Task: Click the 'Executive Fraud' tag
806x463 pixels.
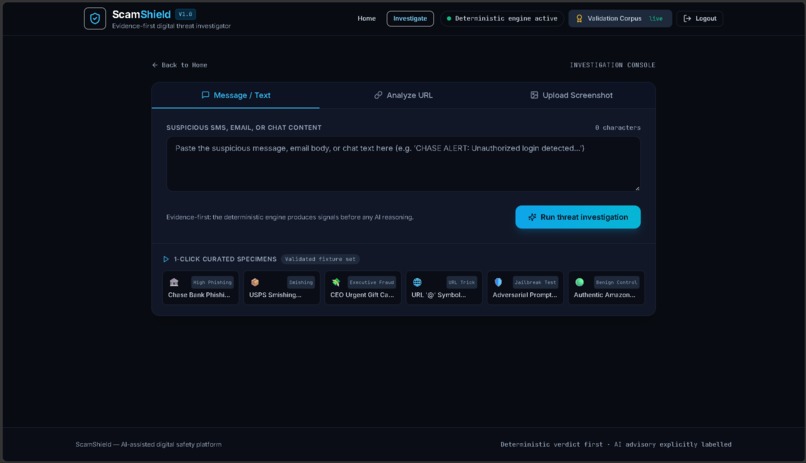Action: tap(372, 282)
